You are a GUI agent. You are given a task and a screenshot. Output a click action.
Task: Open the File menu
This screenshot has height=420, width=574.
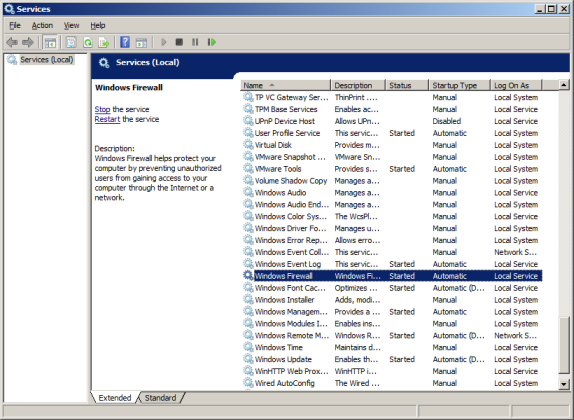(x=15, y=25)
